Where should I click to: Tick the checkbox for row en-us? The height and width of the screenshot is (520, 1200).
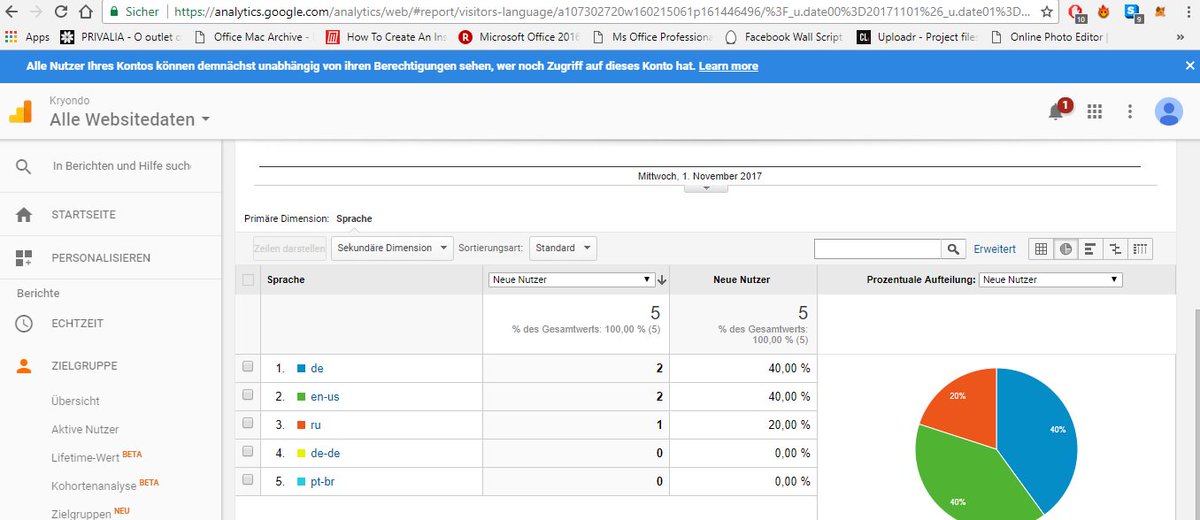(x=248, y=396)
